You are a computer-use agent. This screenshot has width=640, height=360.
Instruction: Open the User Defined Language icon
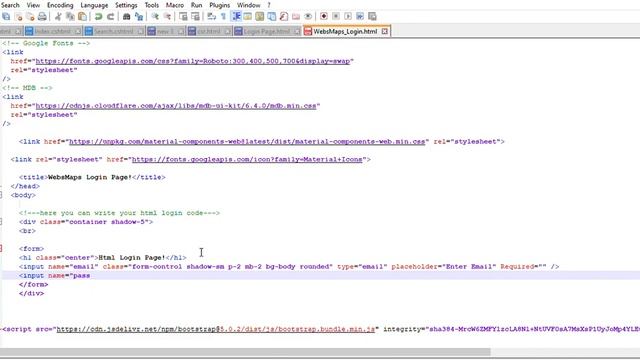248,16
